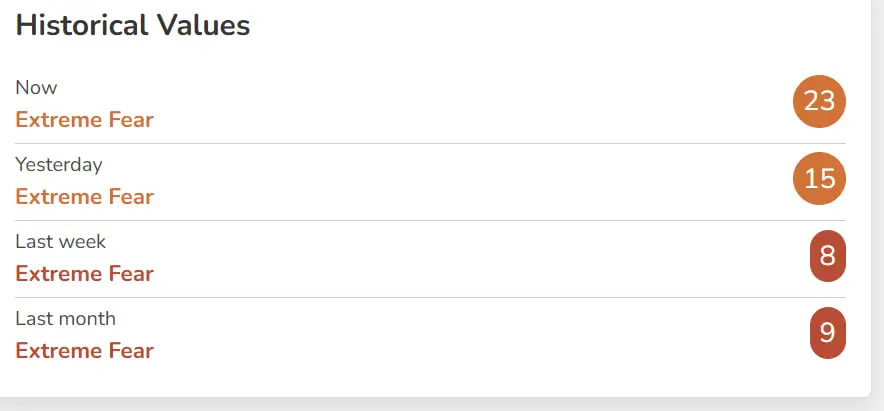This screenshot has height=411, width=884.
Task: Click the divider below Last week row
Action: click(x=431, y=297)
